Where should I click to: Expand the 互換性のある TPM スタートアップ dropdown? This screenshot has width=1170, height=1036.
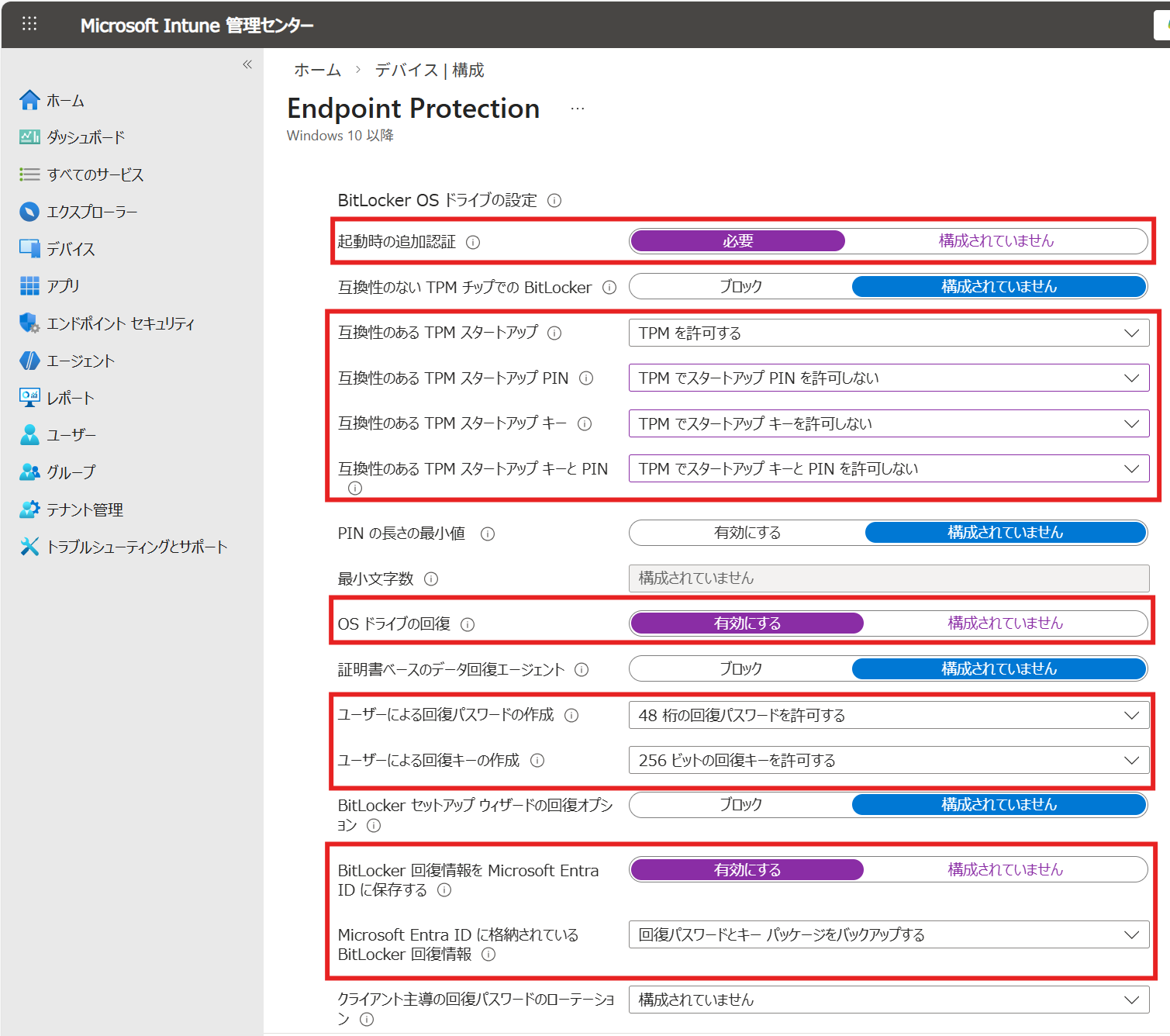889,333
